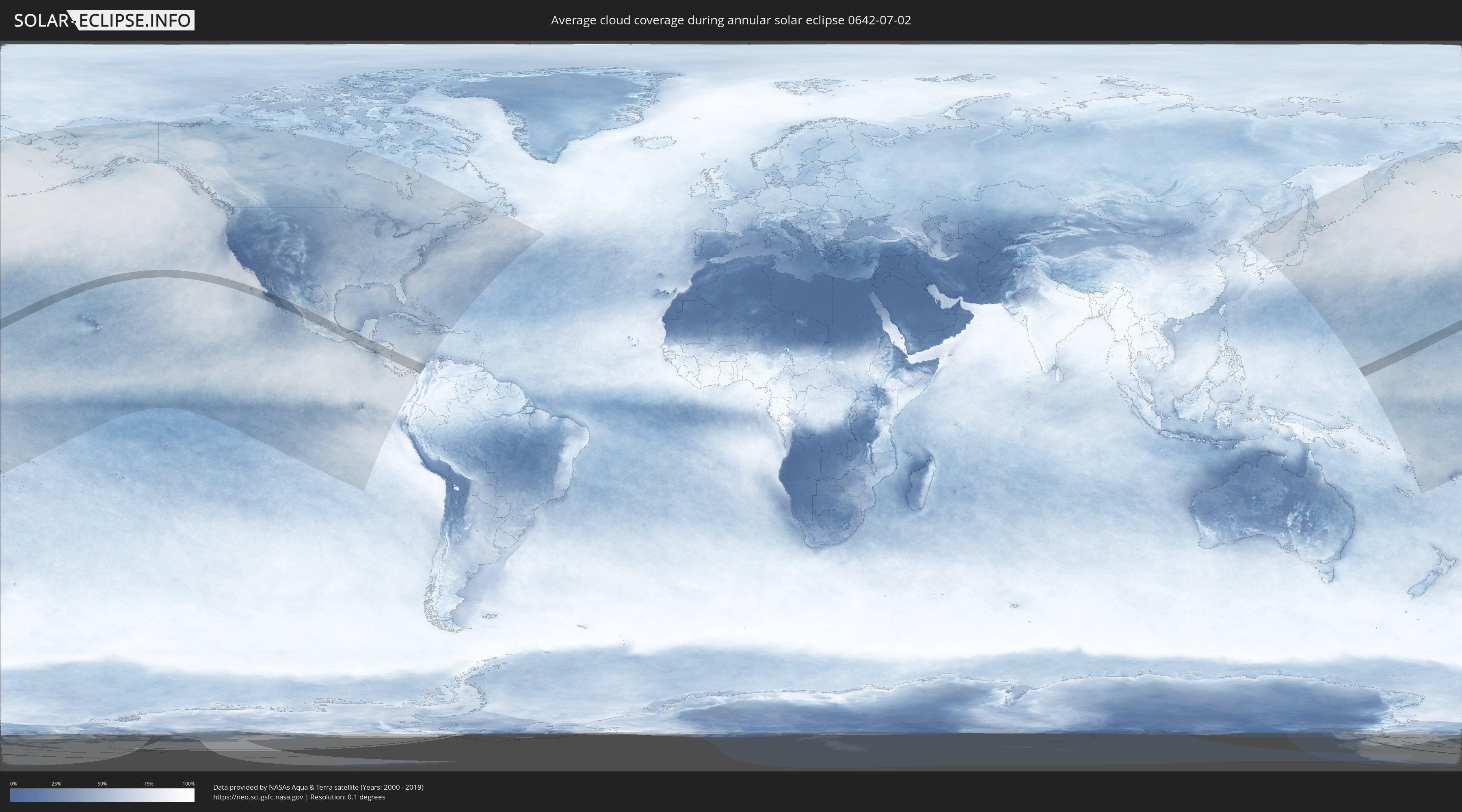Click the NASA Aqua & Terra data credit text

pos(318,787)
